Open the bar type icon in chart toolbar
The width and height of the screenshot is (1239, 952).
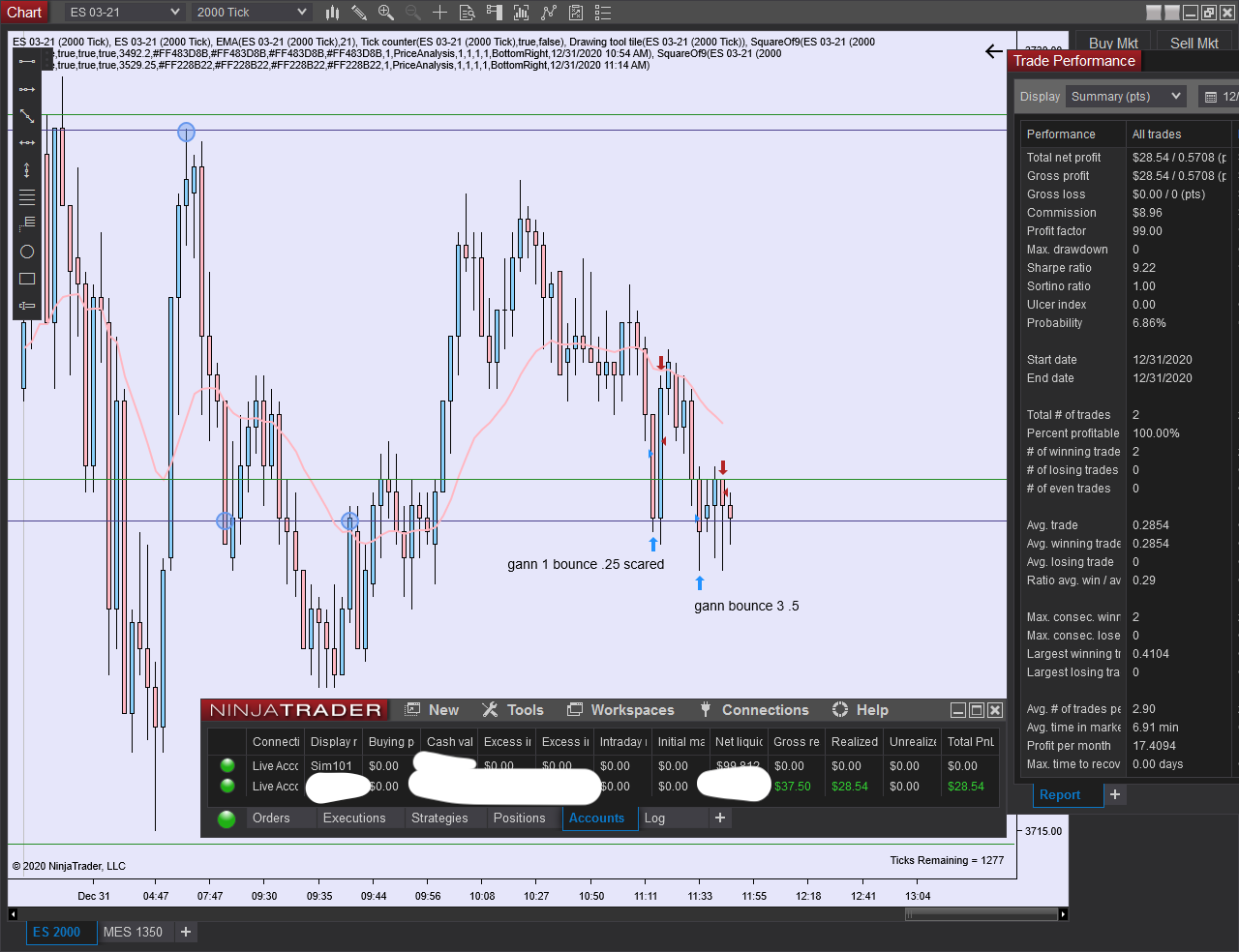(333, 13)
